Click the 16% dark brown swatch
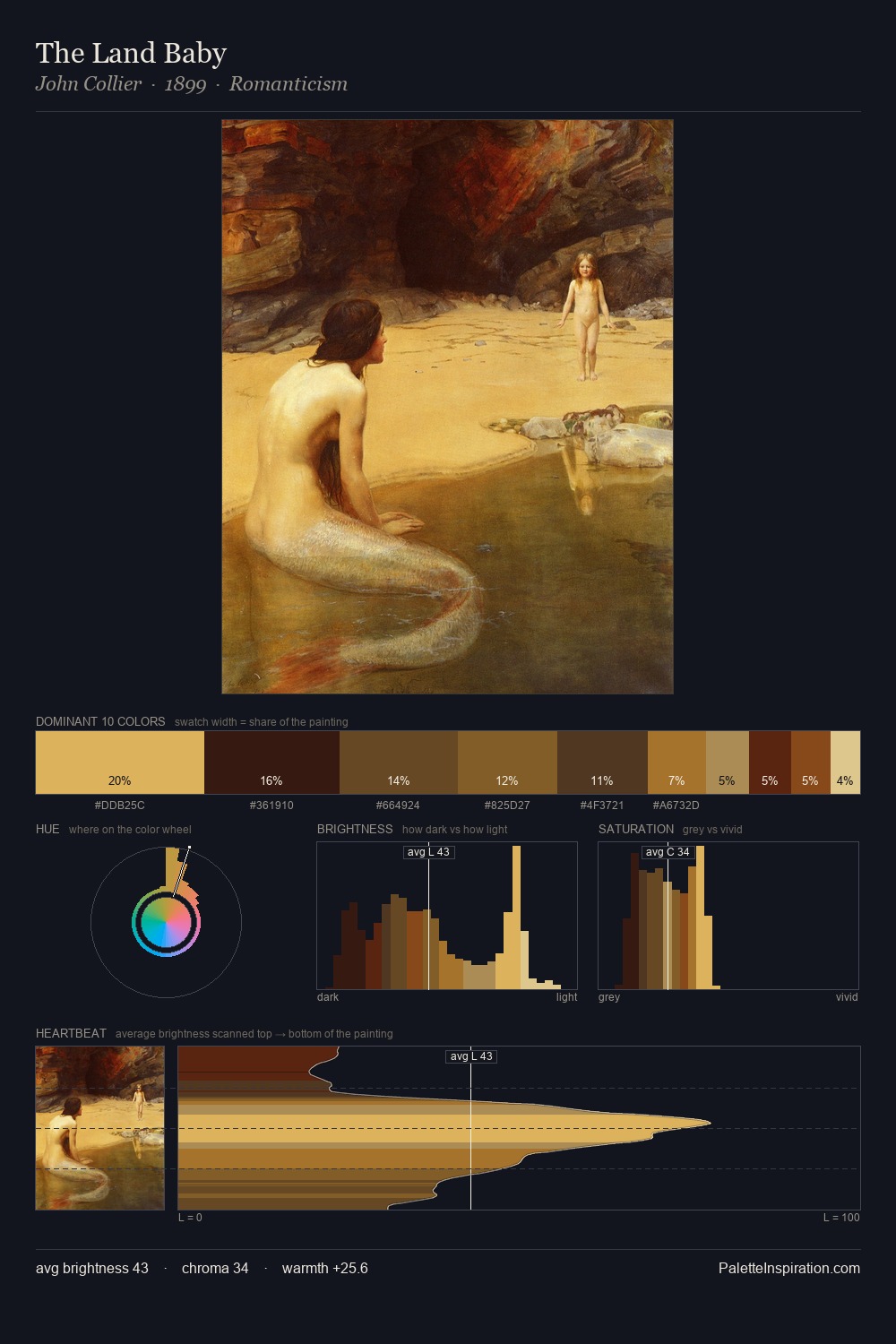Screen dimensions: 896x1344 (x=271, y=762)
